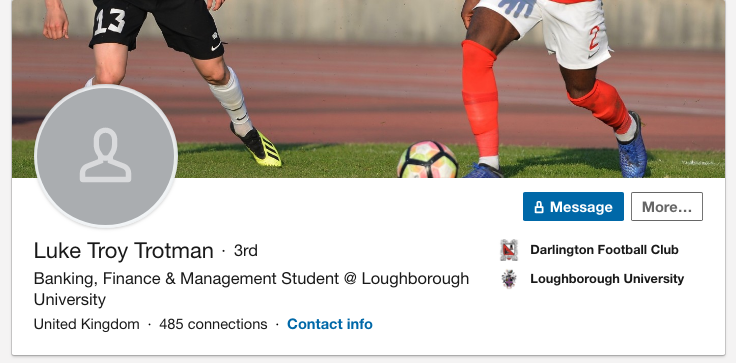Open the Contact info link
The height and width of the screenshot is (363, 736).
point(330,324)
